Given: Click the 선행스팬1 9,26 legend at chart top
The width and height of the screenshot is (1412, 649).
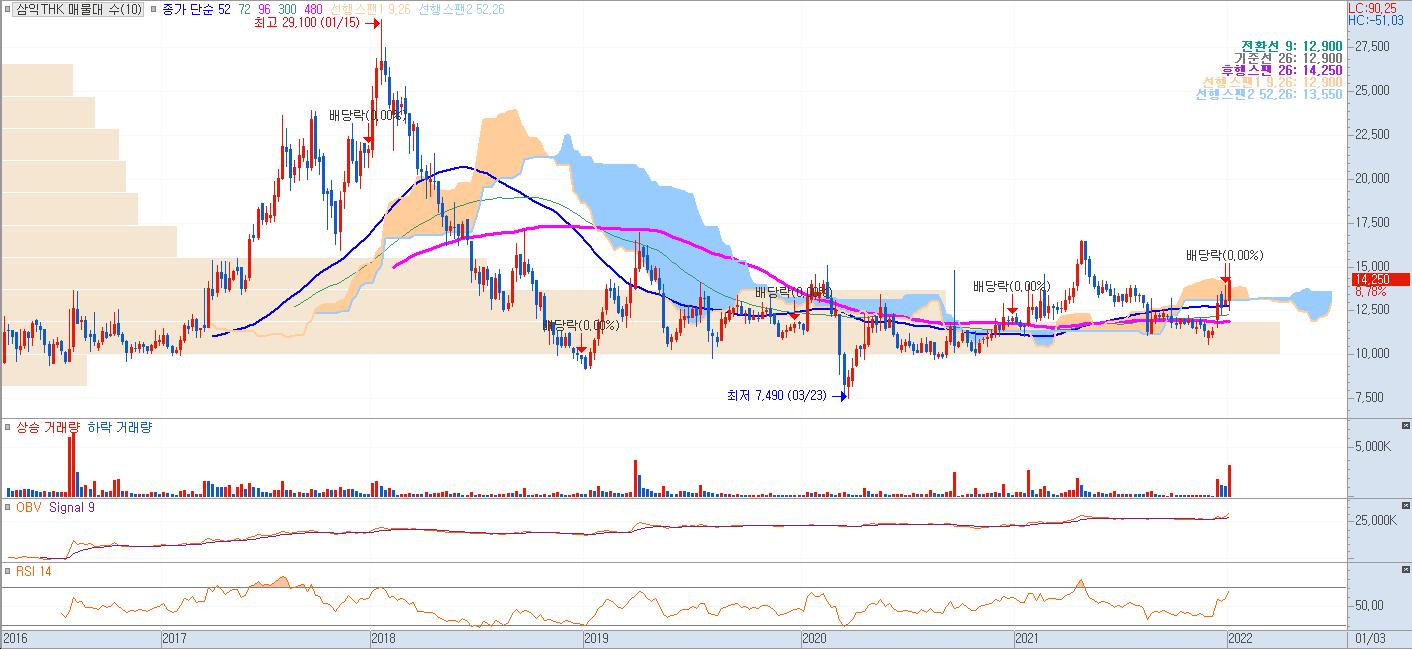Looking at the screenshot, I should (370, 8).
